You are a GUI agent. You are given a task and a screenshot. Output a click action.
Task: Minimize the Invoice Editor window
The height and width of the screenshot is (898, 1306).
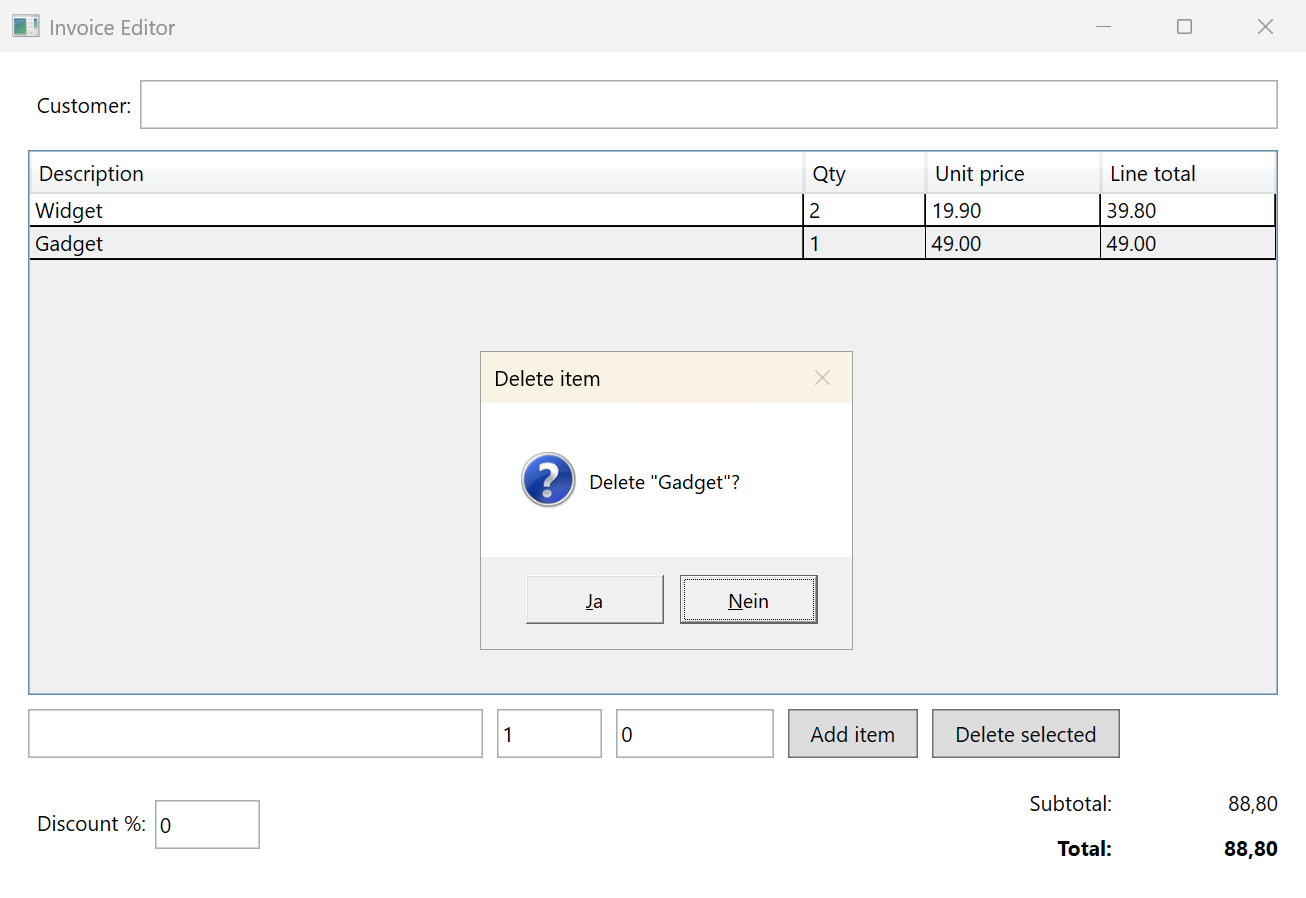pyautogui.click(x=1104, y=27)
